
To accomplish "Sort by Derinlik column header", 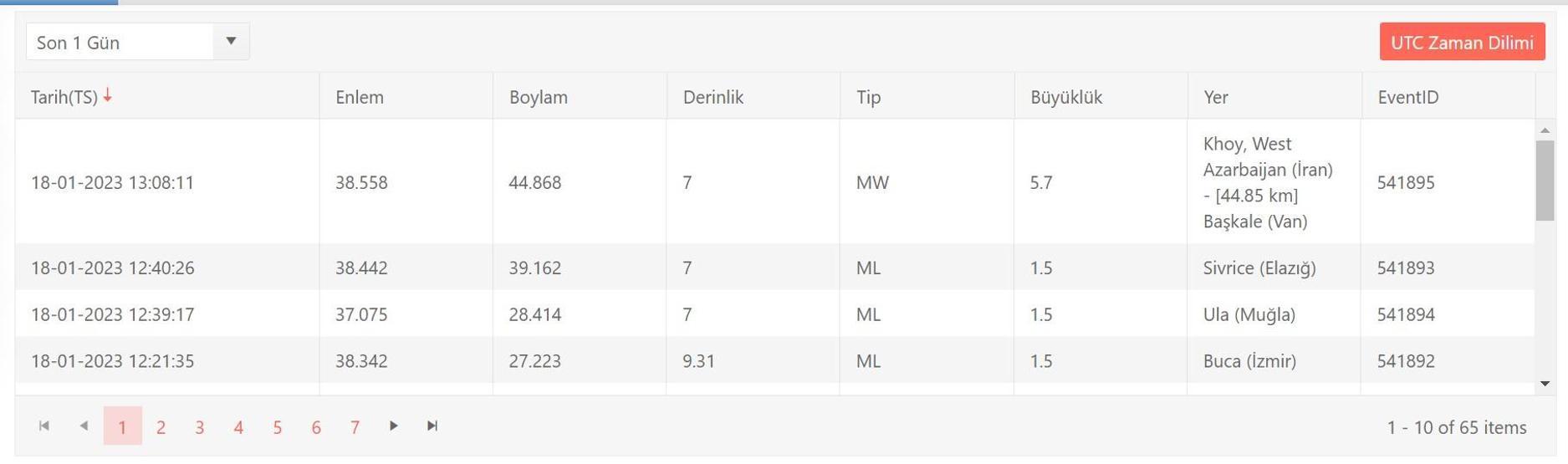I will (712, 97).
